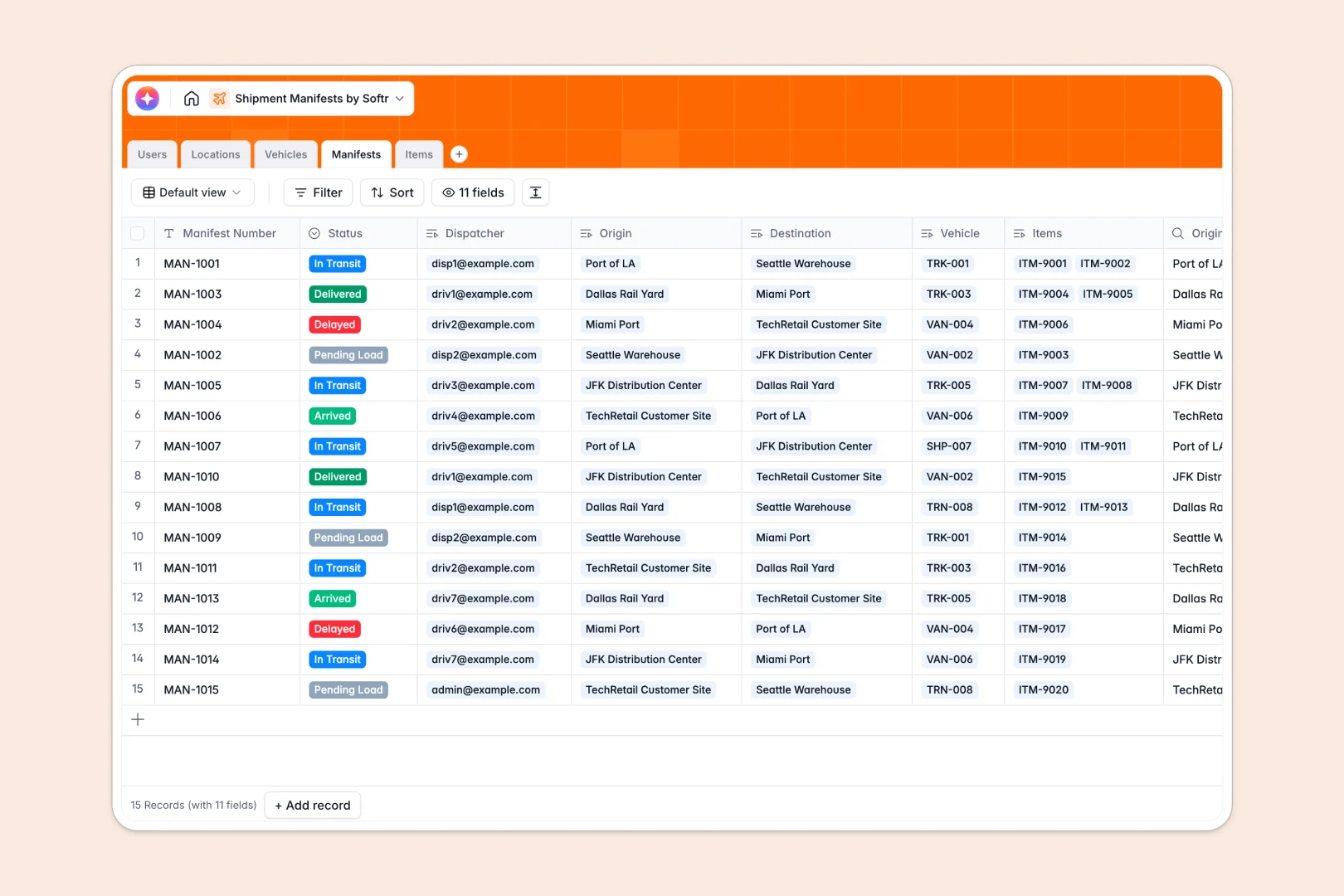1344x896 pixels.
Task: Click driv6@example.com dispatcher chip
Action: (483, 629)
